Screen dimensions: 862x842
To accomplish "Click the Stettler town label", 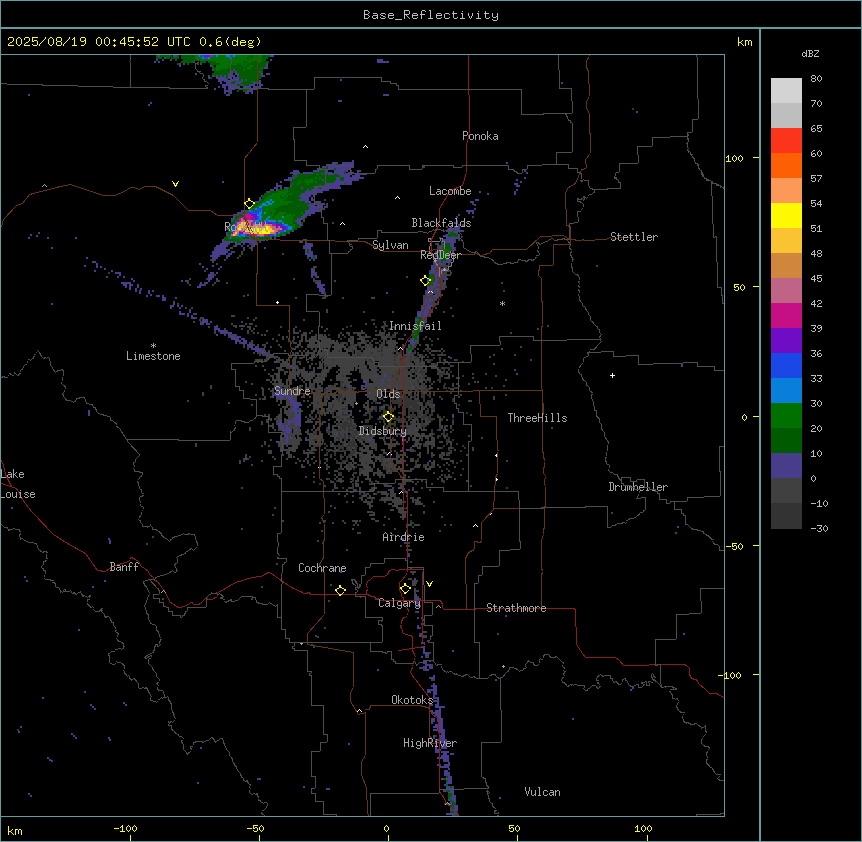I will click(x=634, y=237).
